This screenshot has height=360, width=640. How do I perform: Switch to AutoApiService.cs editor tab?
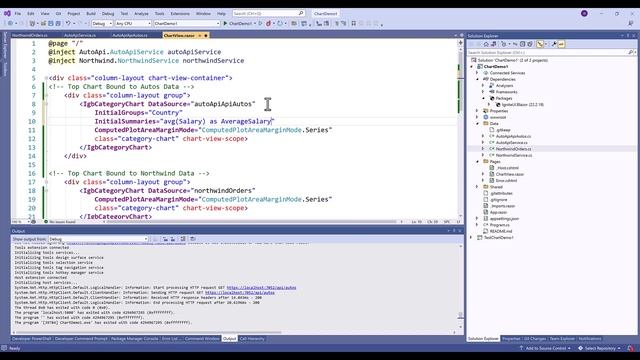coord(80,36)
